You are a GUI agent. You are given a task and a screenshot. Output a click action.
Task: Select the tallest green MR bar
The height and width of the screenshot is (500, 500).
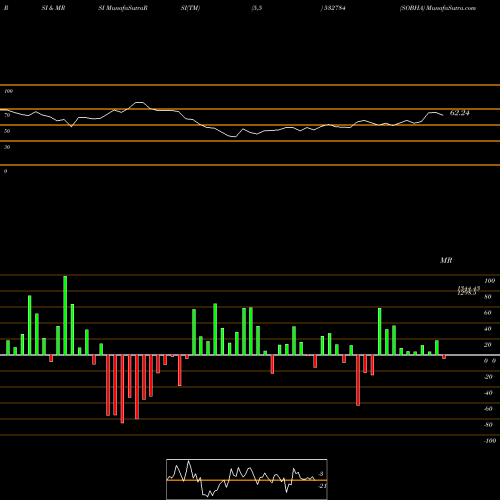[x=65, y=315]
